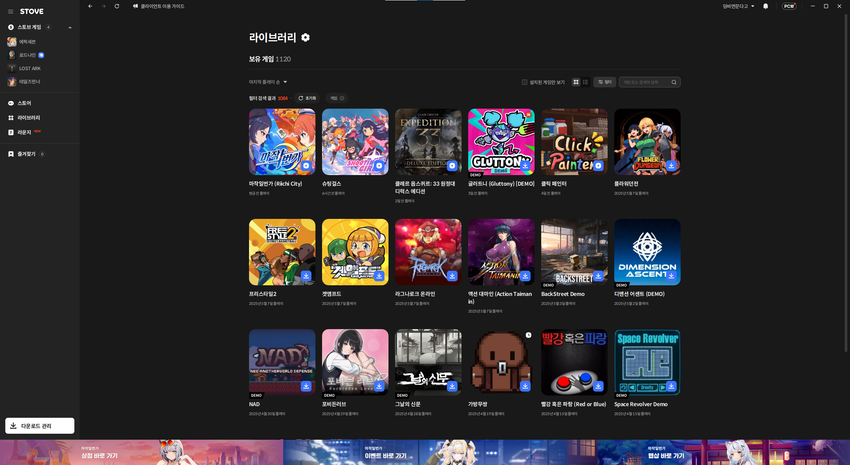The image size is (850, 465).
Task: Switch to grid view
Action: 576,82
